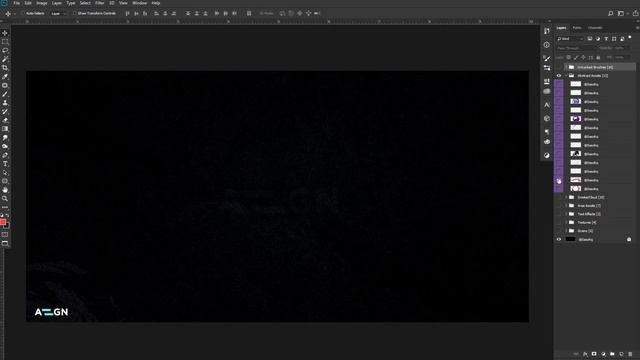Toggle layer filtering on/off switch
The width and height of the screenshot is (640, 360).
coord(630,38)
